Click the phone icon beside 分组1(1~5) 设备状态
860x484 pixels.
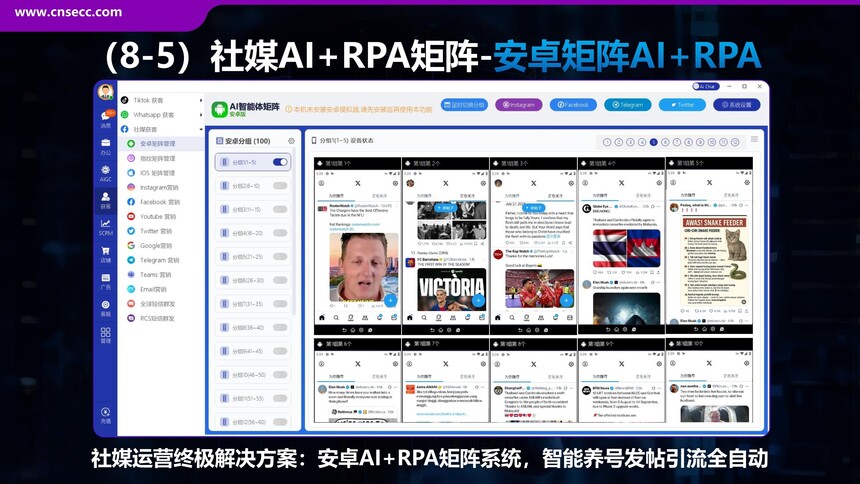pos(314,140)
